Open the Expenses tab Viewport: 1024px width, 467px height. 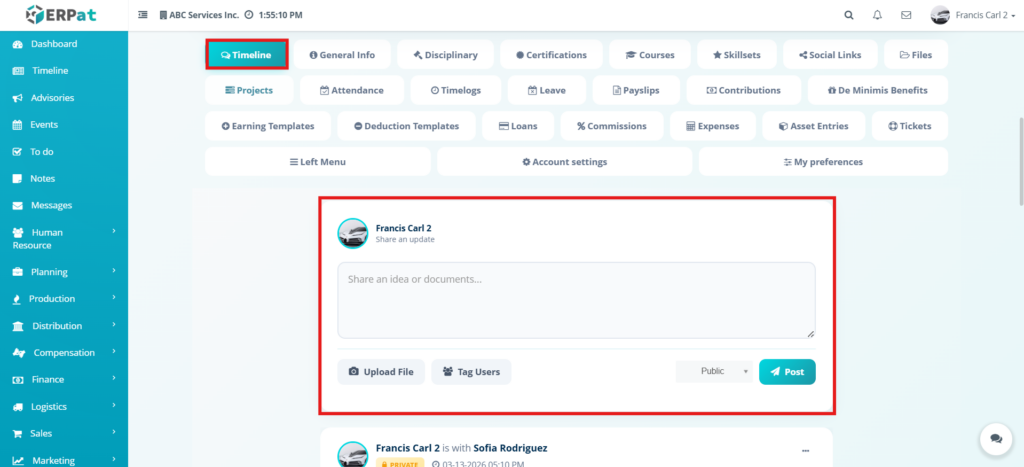coord(712,126)
